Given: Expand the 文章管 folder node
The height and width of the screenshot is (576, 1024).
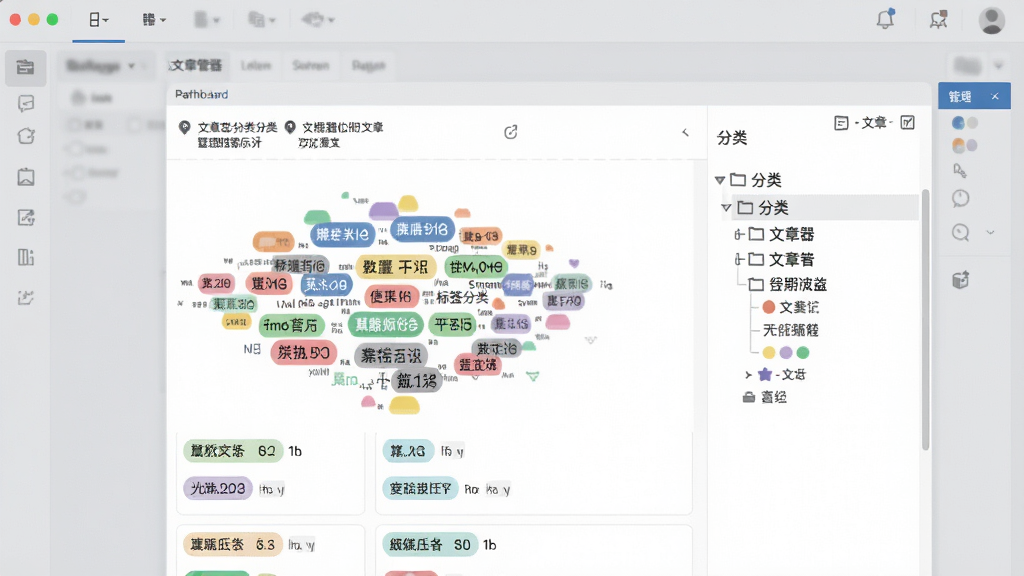Looking at the screenshot, I should click(739, 259).
